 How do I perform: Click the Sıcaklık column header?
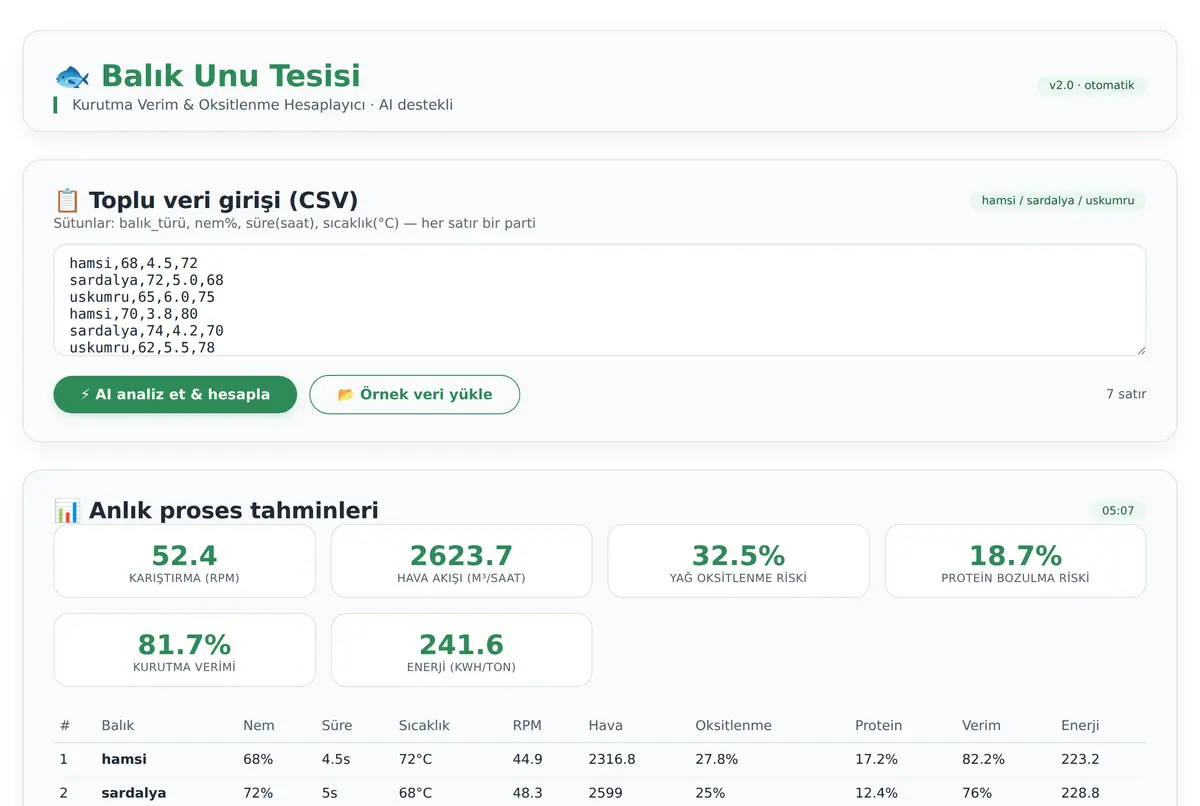pyautogui.click(x=425, y=725)
